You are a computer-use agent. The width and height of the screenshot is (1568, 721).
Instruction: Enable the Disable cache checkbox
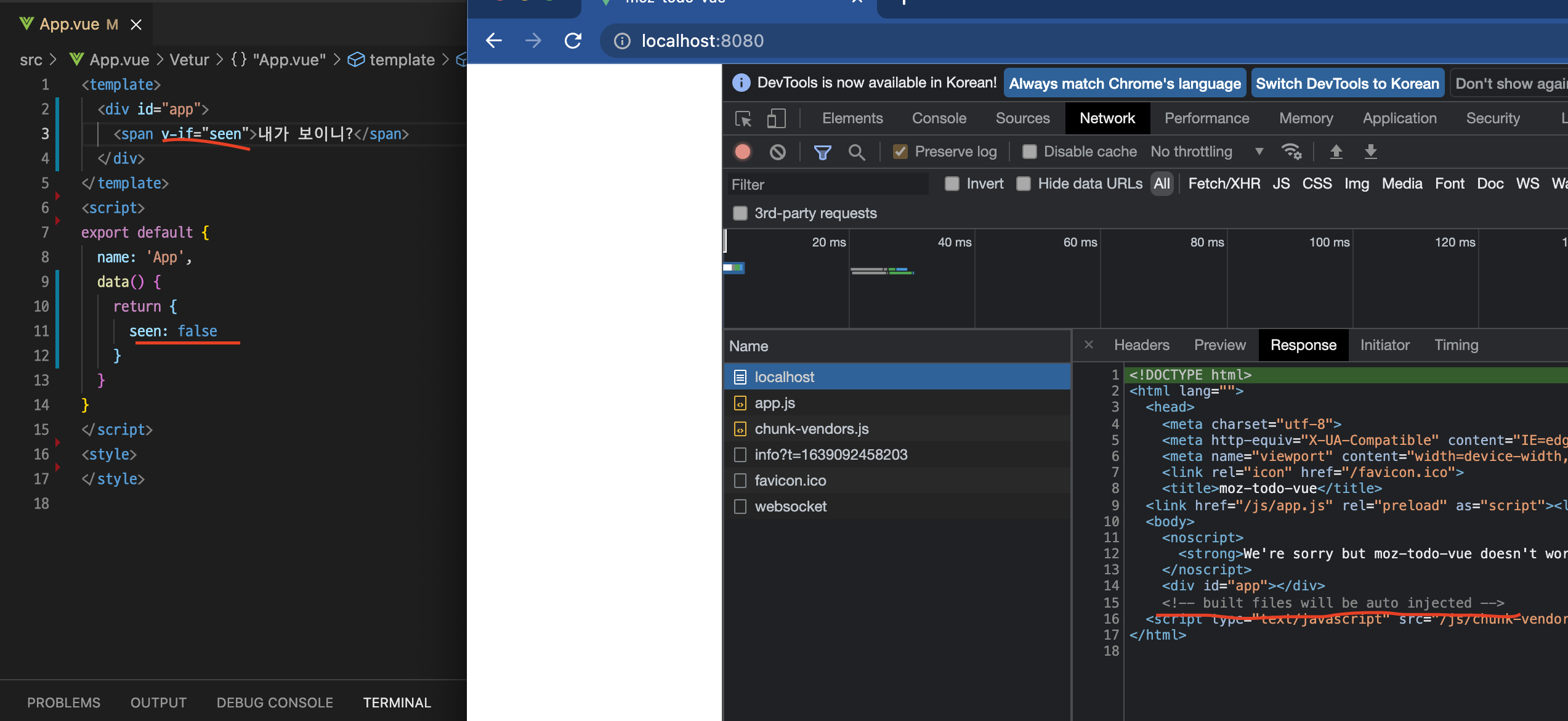tap(1029, 152)
